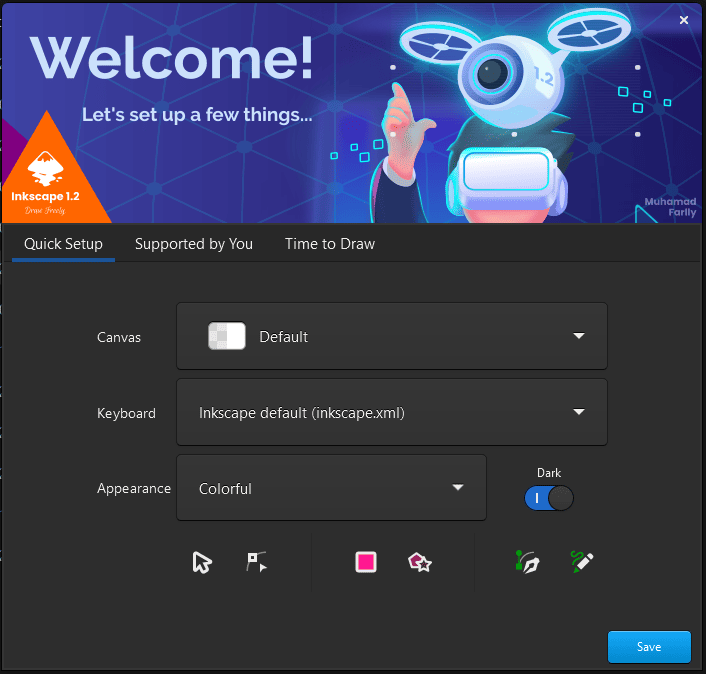The height and width of the screenshot is (674, 706).
Task: Click the Node tool preview icon
Action: (x=257, y=562)
